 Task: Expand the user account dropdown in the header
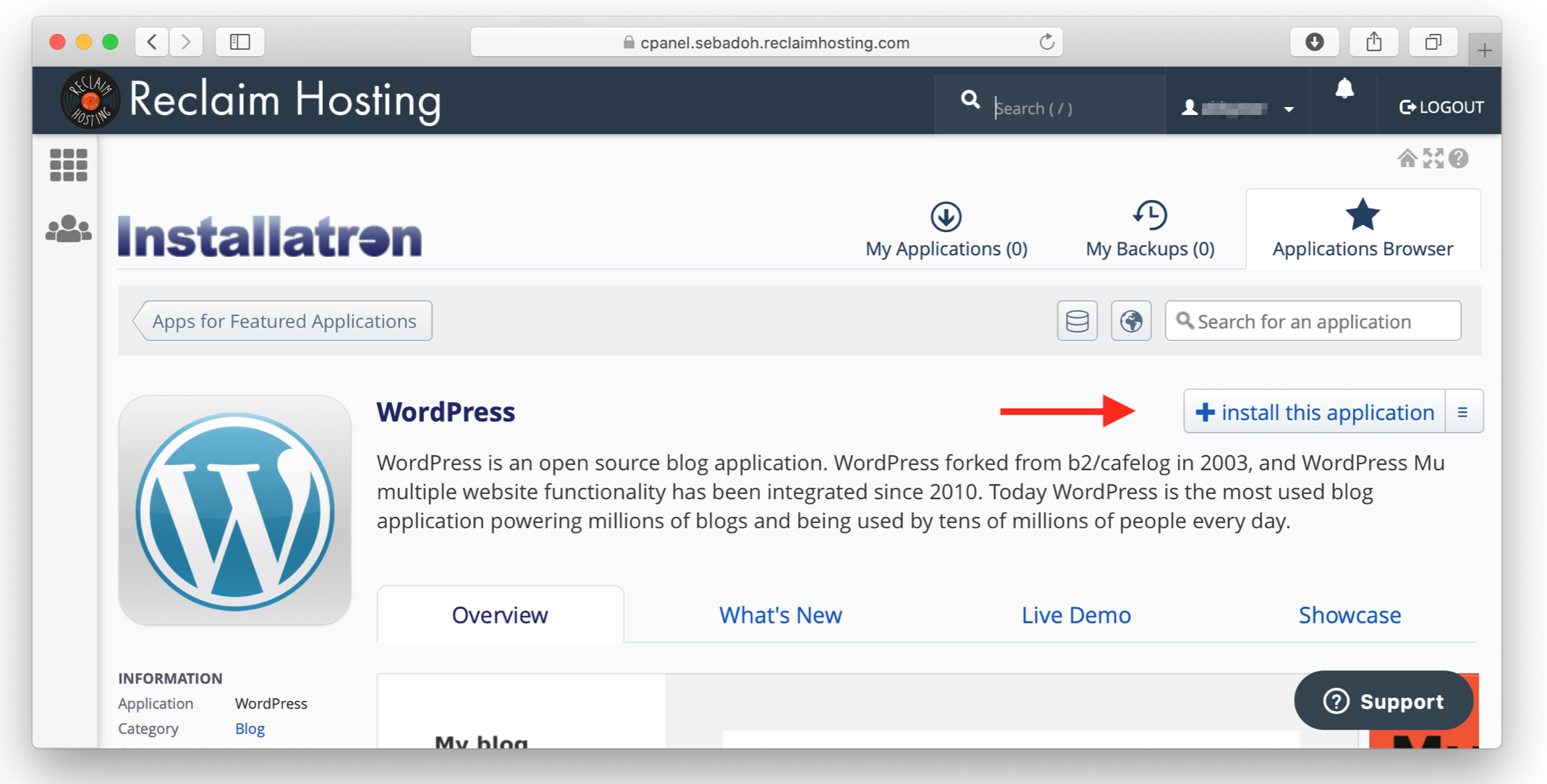click(1289, 108)
